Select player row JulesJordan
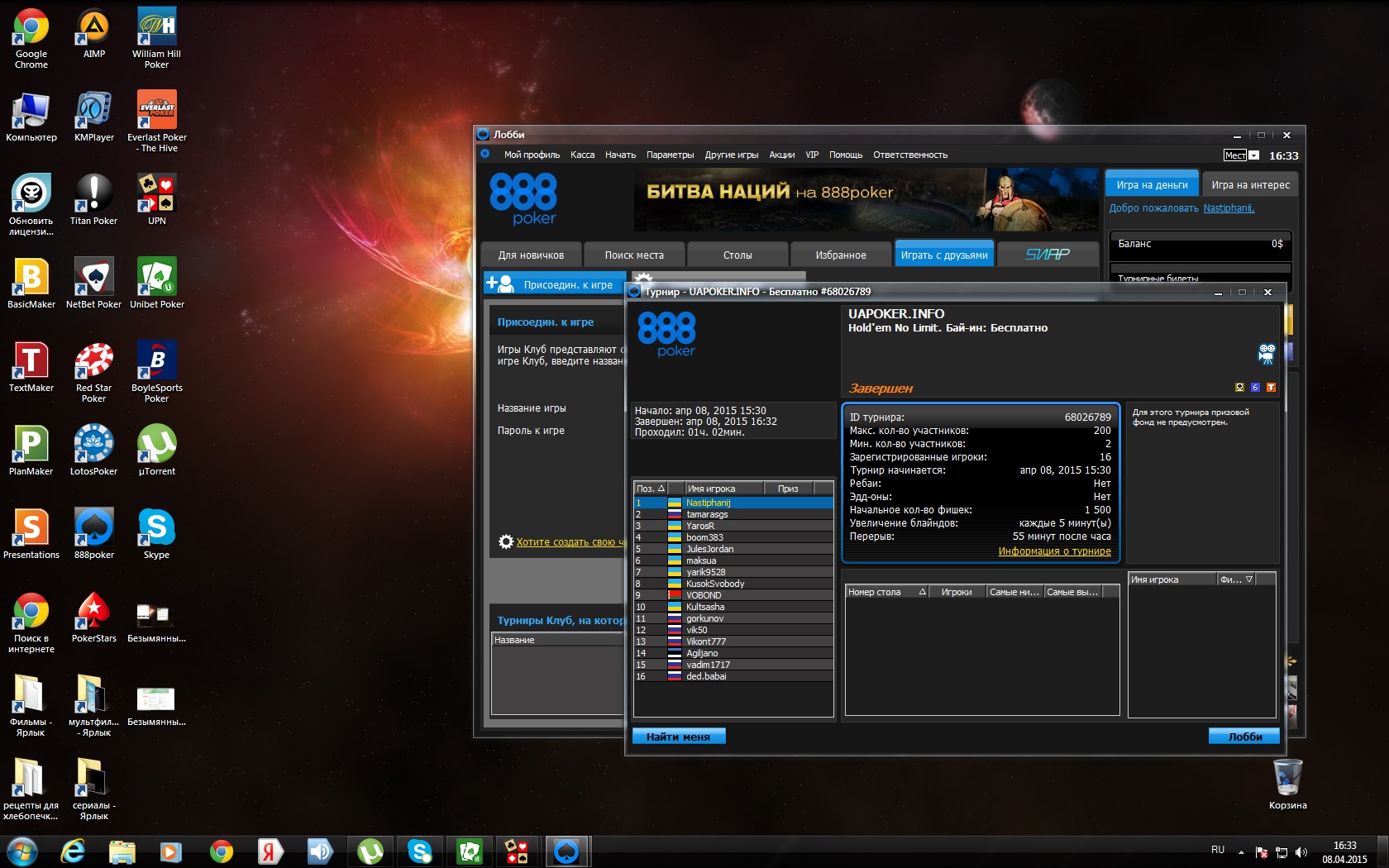The height and width of the screenshot is (868, 1389). pos(733,549)
